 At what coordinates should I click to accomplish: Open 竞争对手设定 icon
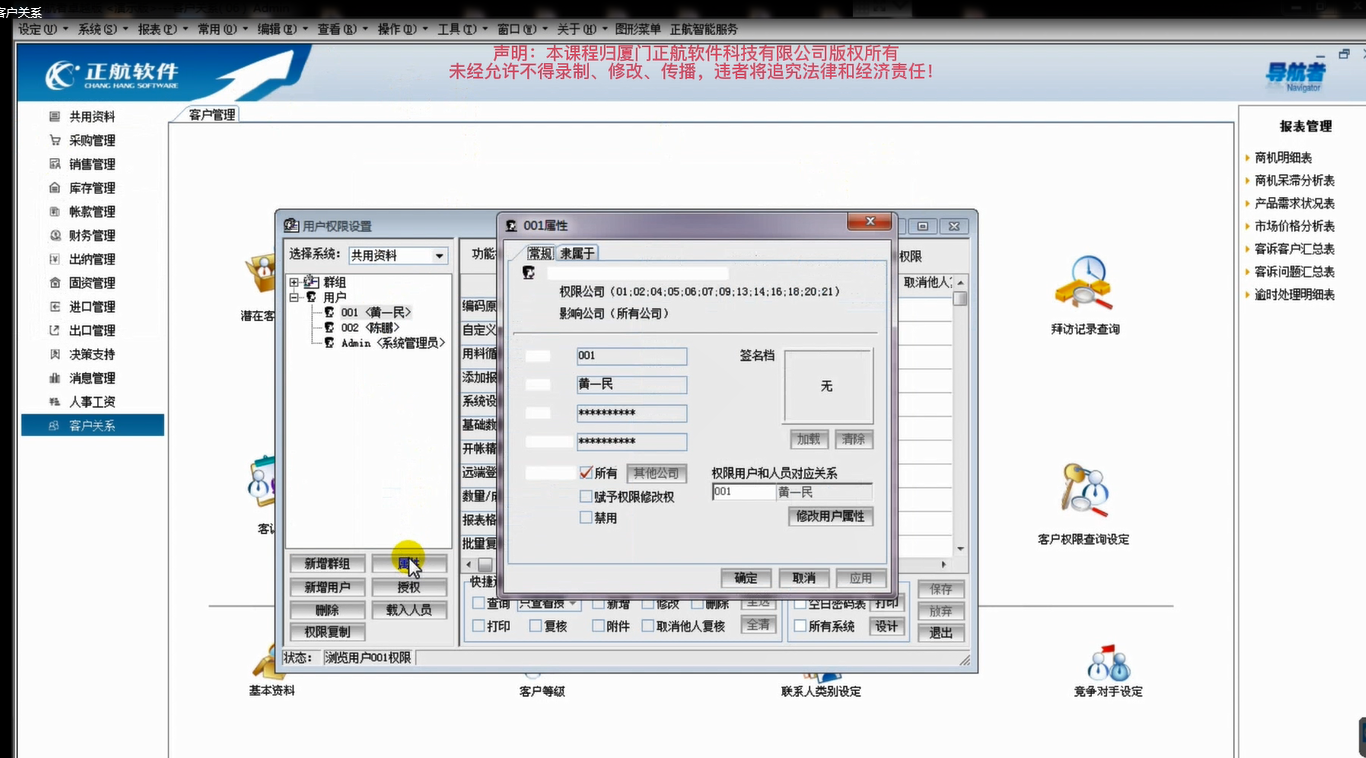pos(1108,662)
